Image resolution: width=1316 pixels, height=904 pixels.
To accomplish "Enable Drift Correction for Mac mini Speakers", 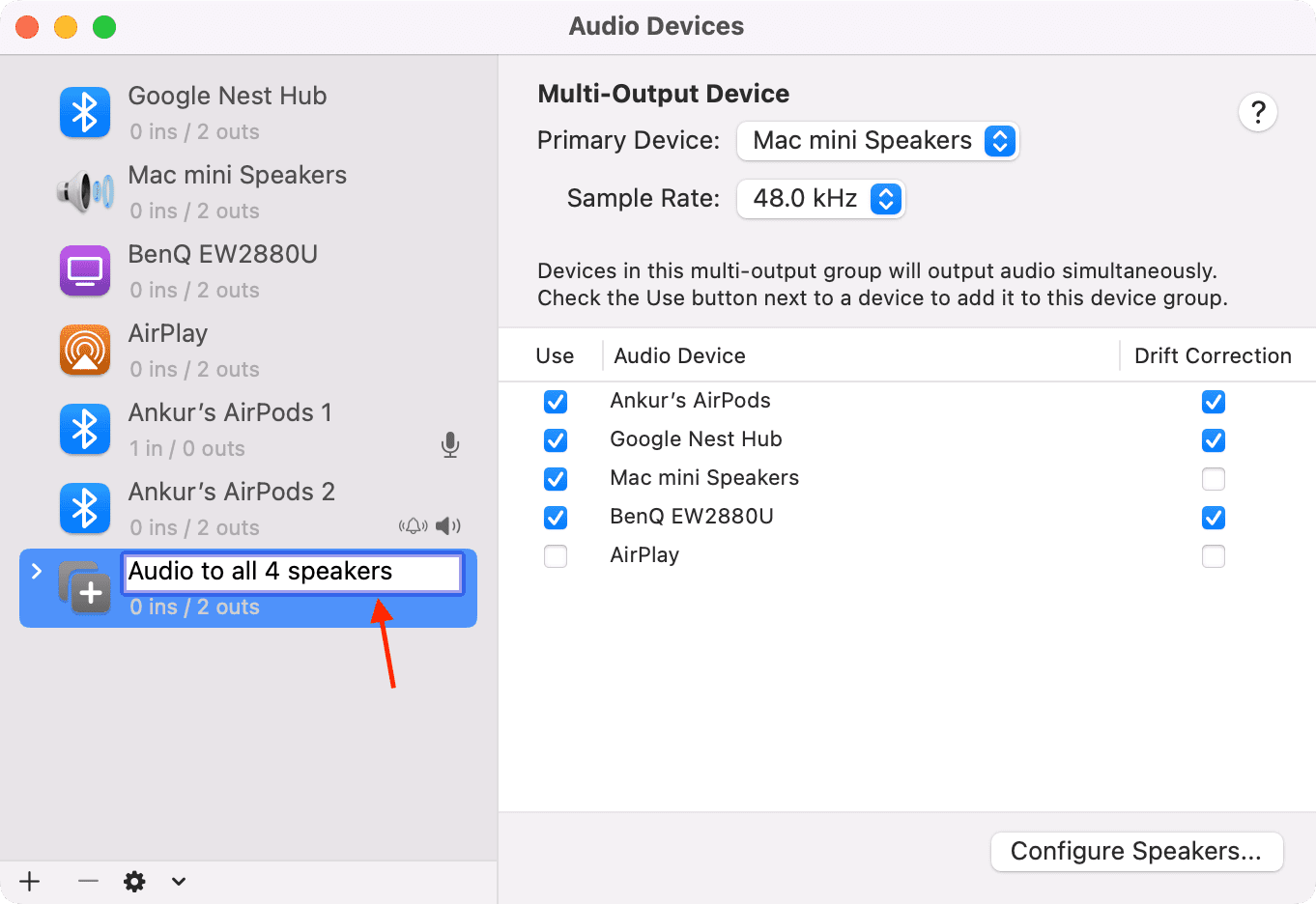I will pos(1214,479).
